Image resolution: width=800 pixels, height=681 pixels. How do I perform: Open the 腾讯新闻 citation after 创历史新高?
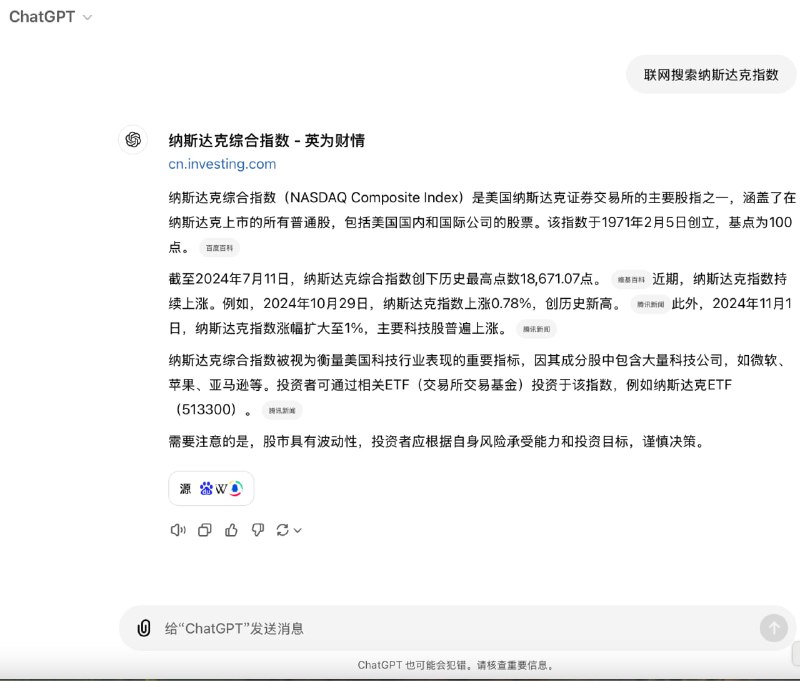pos(651,304)
